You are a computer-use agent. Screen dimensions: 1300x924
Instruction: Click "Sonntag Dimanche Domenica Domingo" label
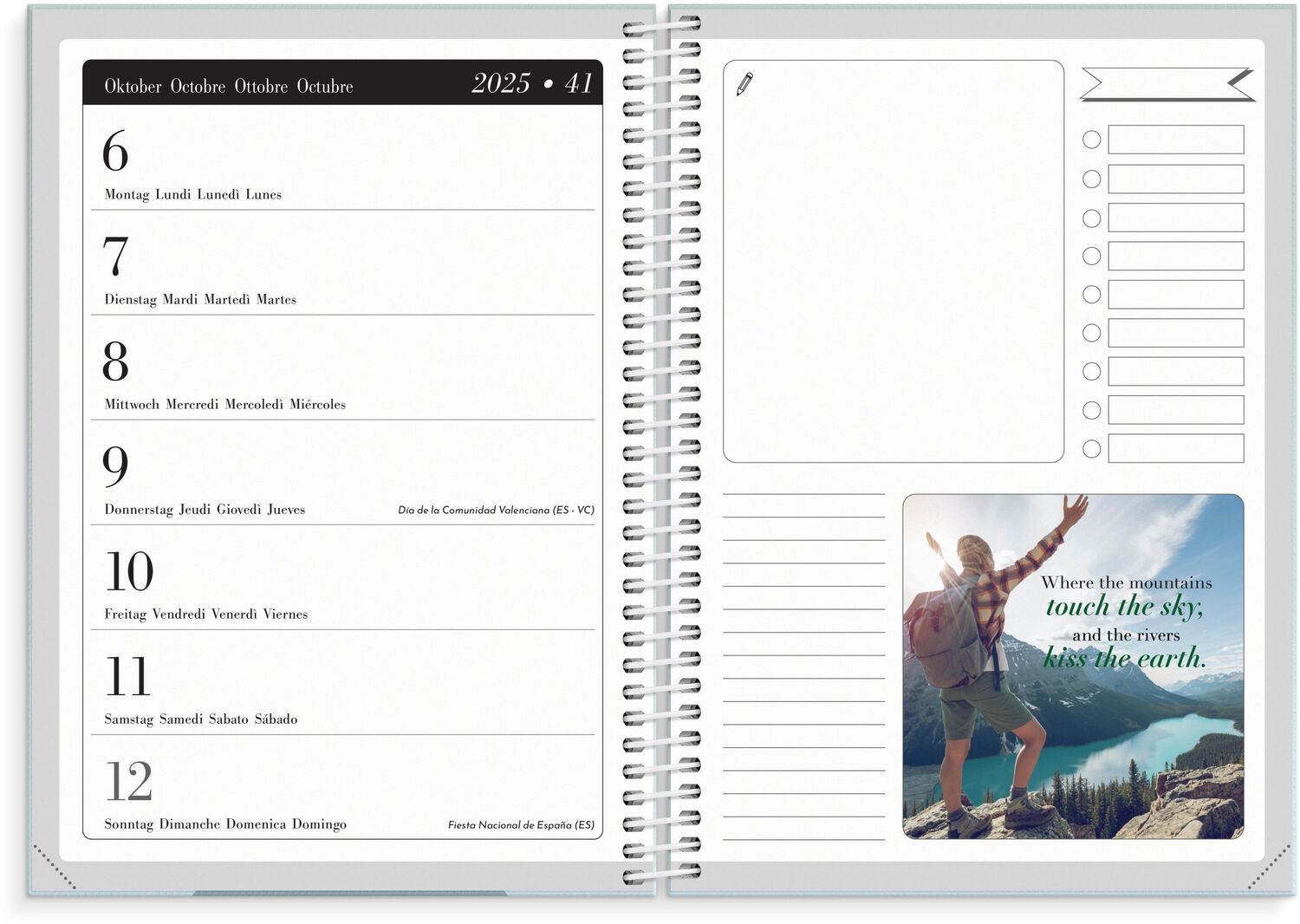225,823
